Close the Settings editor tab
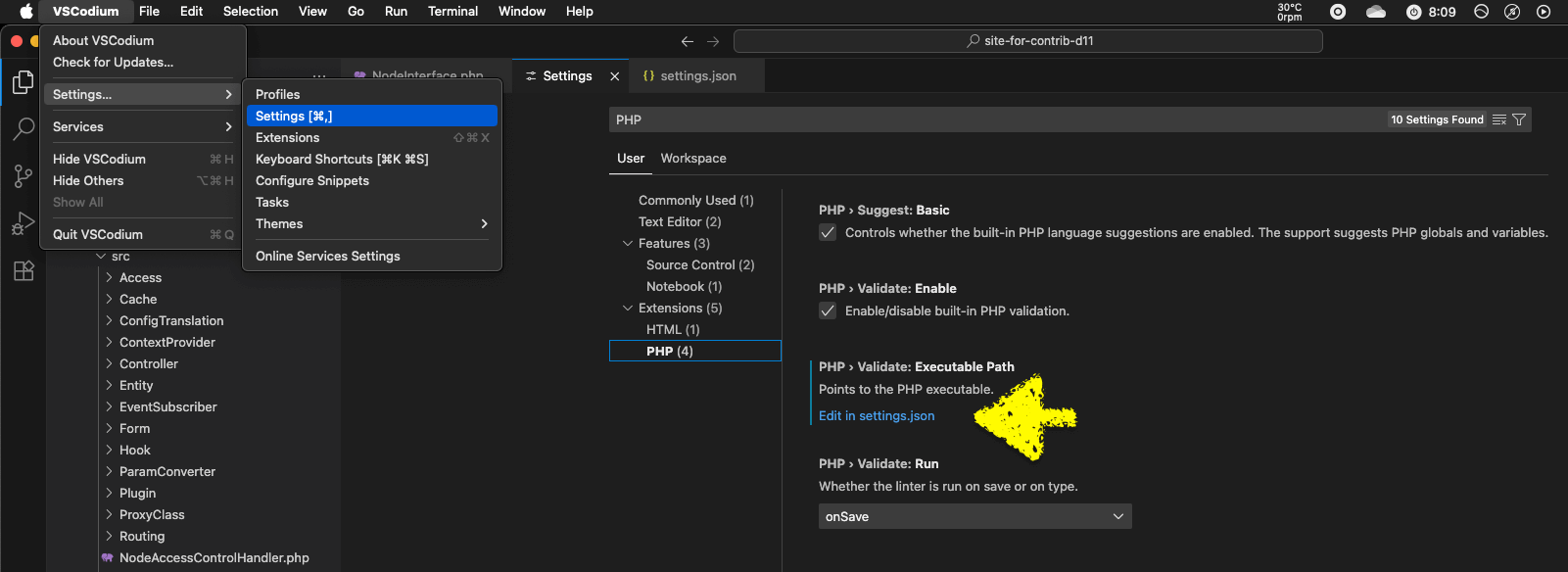 point(615,76)
